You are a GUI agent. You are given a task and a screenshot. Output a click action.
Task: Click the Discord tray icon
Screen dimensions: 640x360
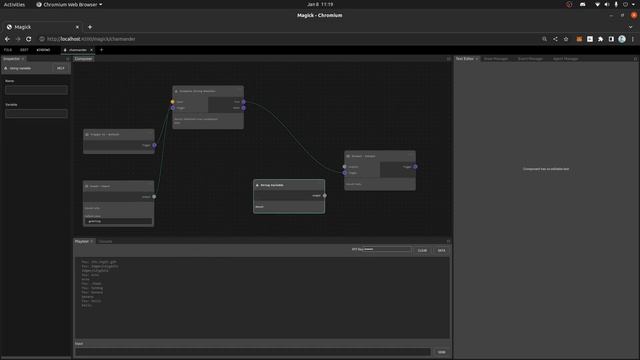[583, 4]
